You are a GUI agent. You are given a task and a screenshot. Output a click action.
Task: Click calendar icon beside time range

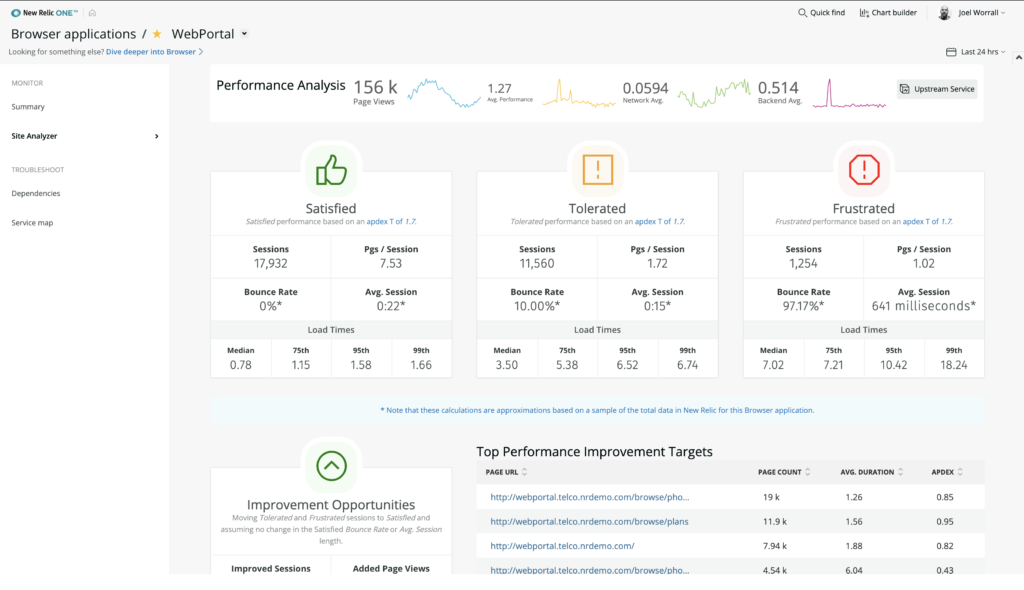(x=951, y=52)
